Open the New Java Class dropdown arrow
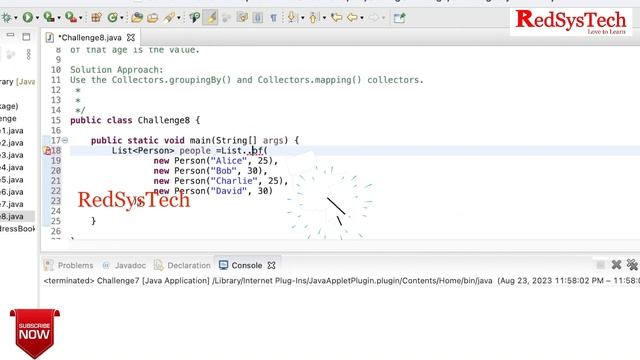The height and width of the screenshot is (360, 640). pos(122,18)
